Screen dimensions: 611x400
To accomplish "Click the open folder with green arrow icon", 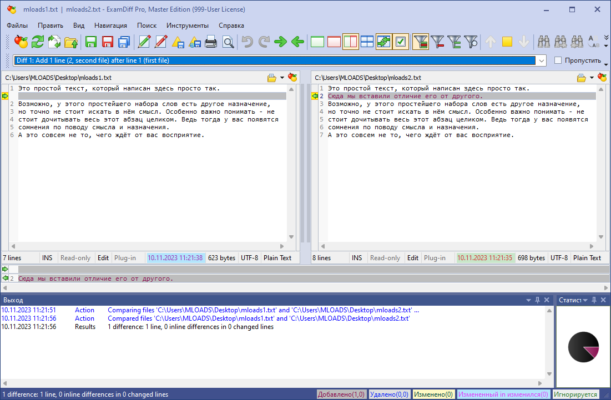I will (x=71, y=42).
